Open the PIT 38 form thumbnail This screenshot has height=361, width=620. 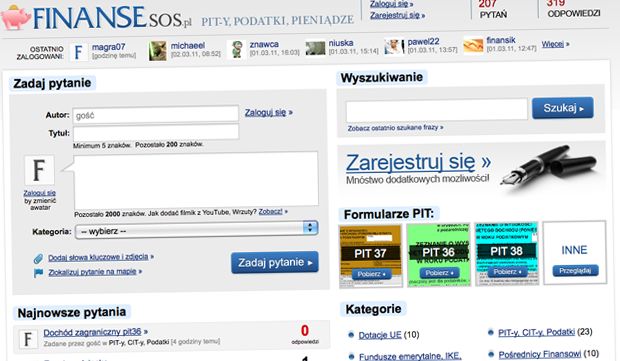(x=507, y=253)
